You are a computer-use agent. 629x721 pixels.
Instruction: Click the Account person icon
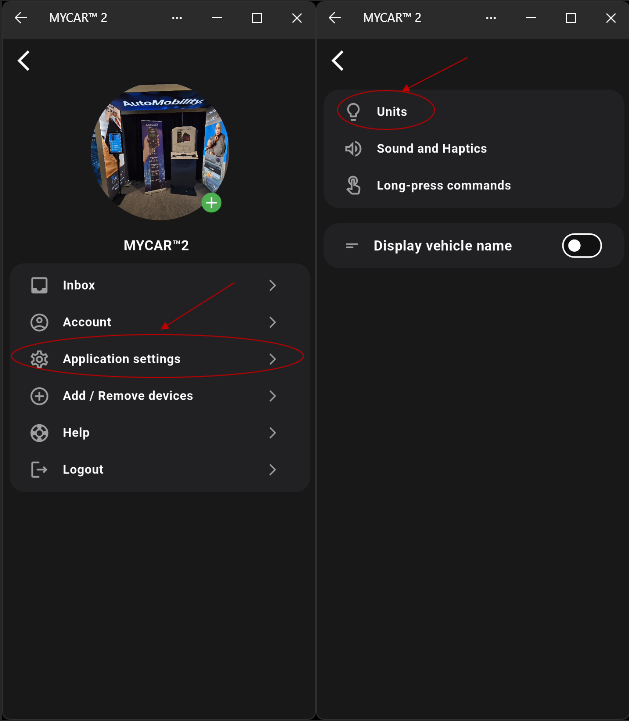(x=39, y=322)
